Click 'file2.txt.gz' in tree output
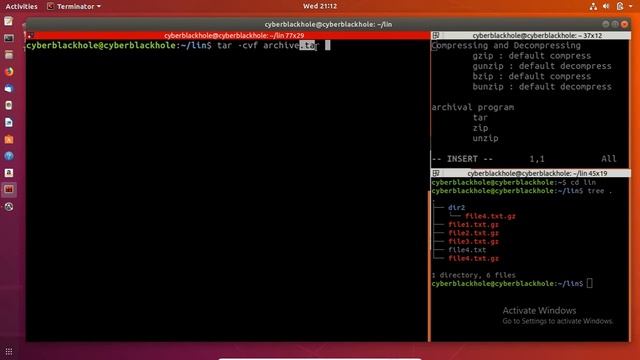 pyautogui.click(x=473, y=233)
